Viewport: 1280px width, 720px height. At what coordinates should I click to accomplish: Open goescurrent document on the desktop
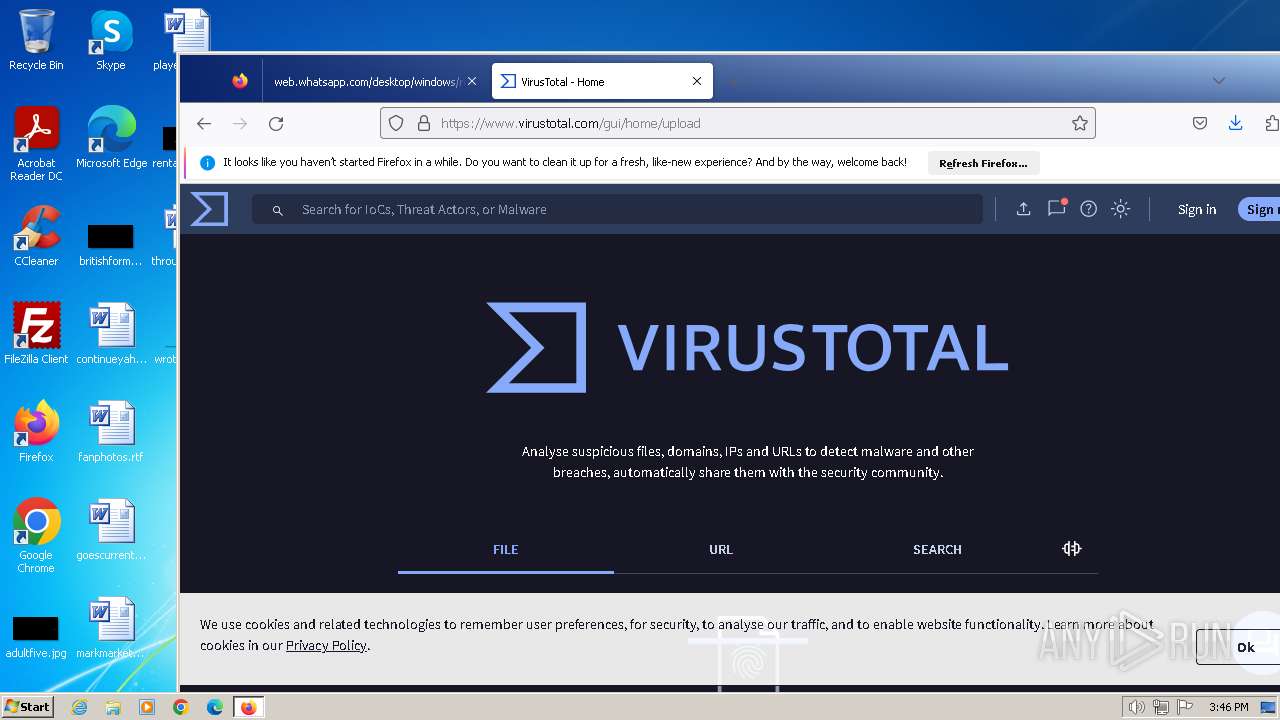(111, 530)
